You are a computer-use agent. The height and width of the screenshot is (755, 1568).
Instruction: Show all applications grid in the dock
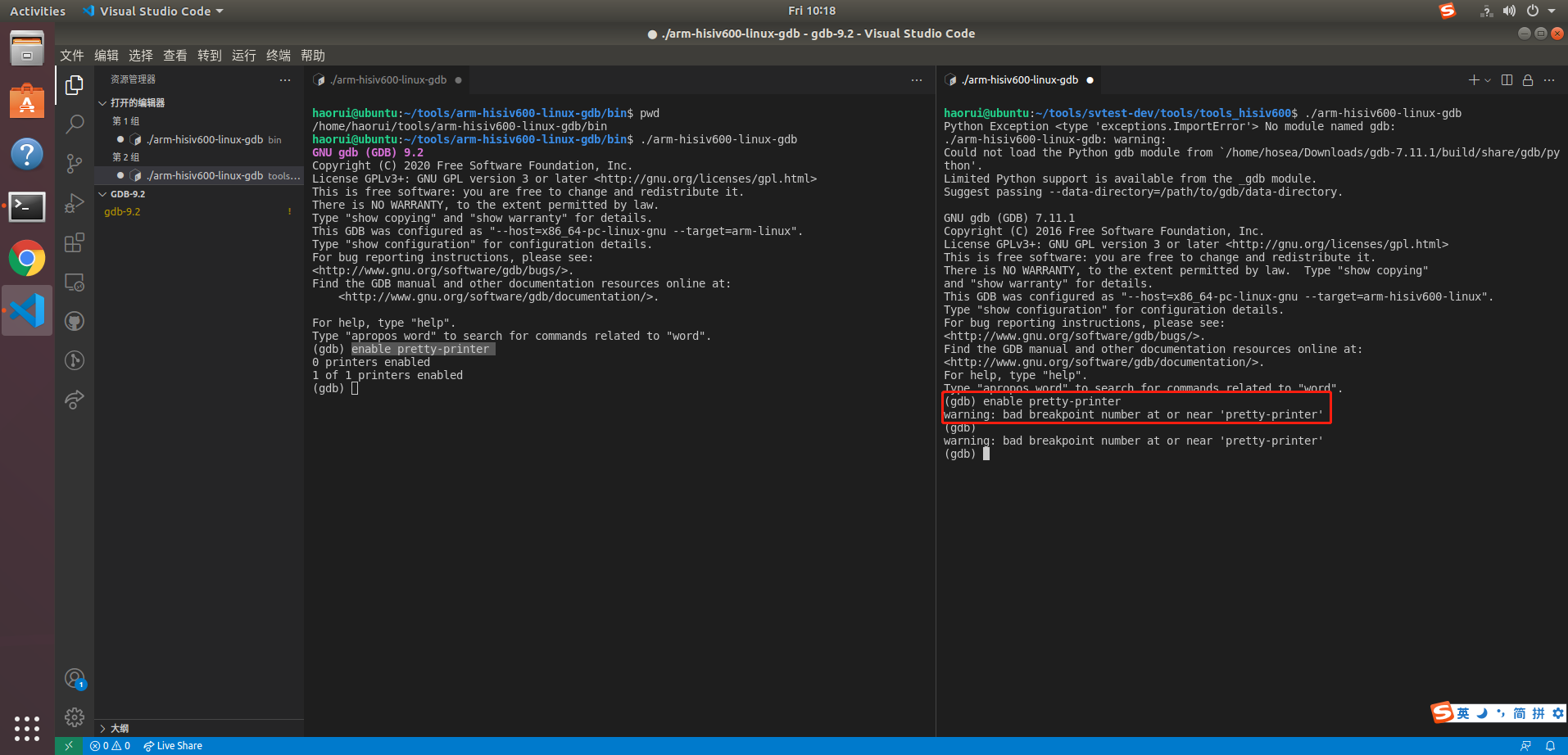[27, 729]
